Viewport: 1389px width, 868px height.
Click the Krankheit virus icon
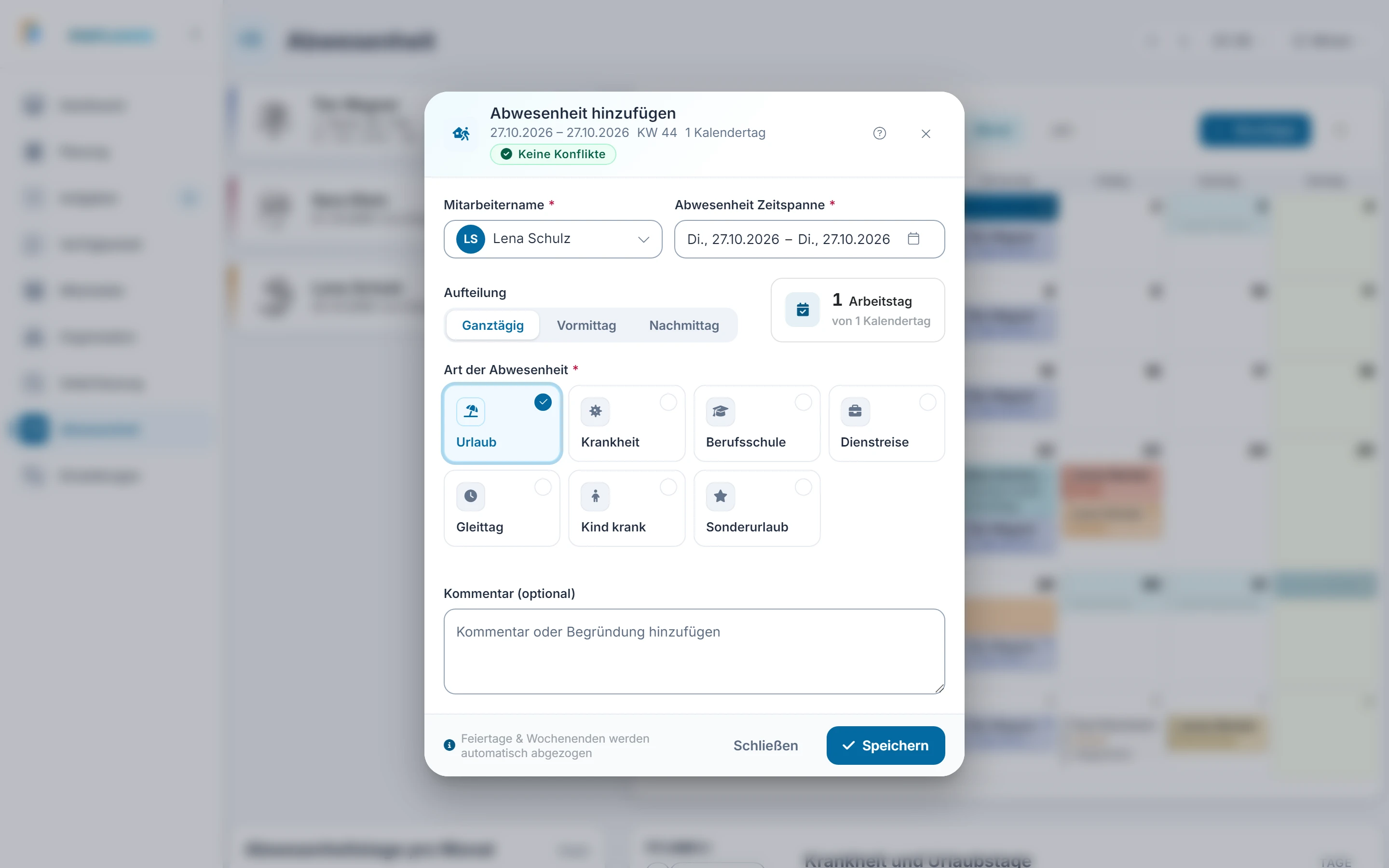point(595,411)
